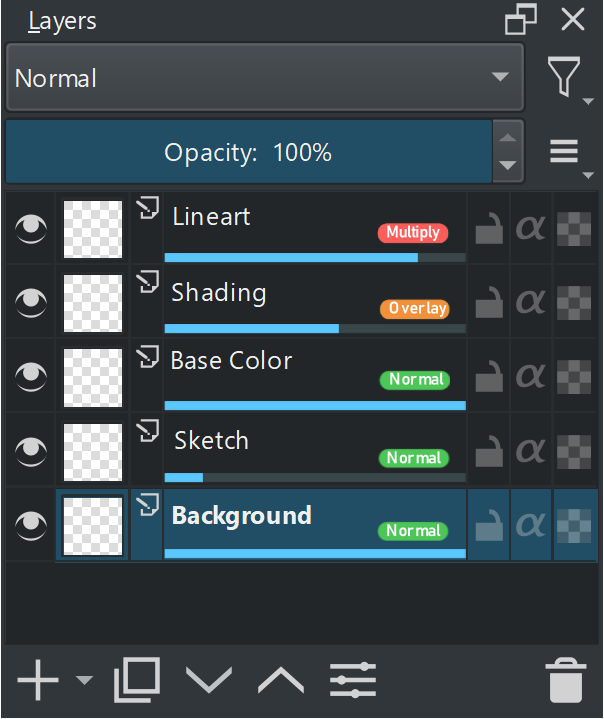Viewport: 604px width, 719px height.
Task: Float the Layers docker panel
Action: coord(521,20)
